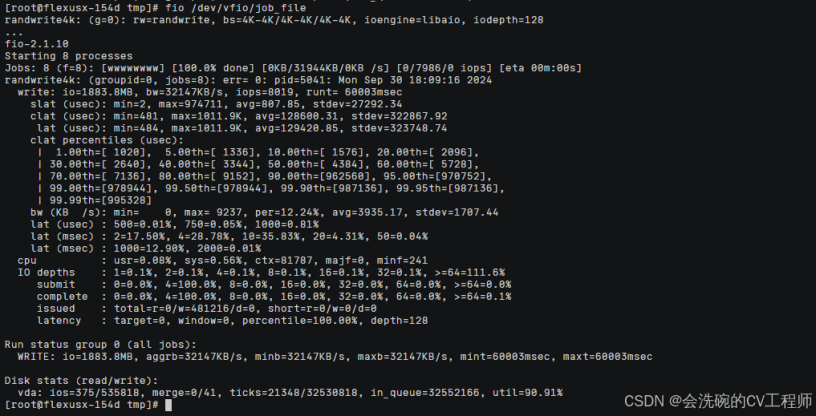Screen dimensions: 816x416
Task: Click the 'clat percentiles (usec):' heading
Action: pos(107,141)
